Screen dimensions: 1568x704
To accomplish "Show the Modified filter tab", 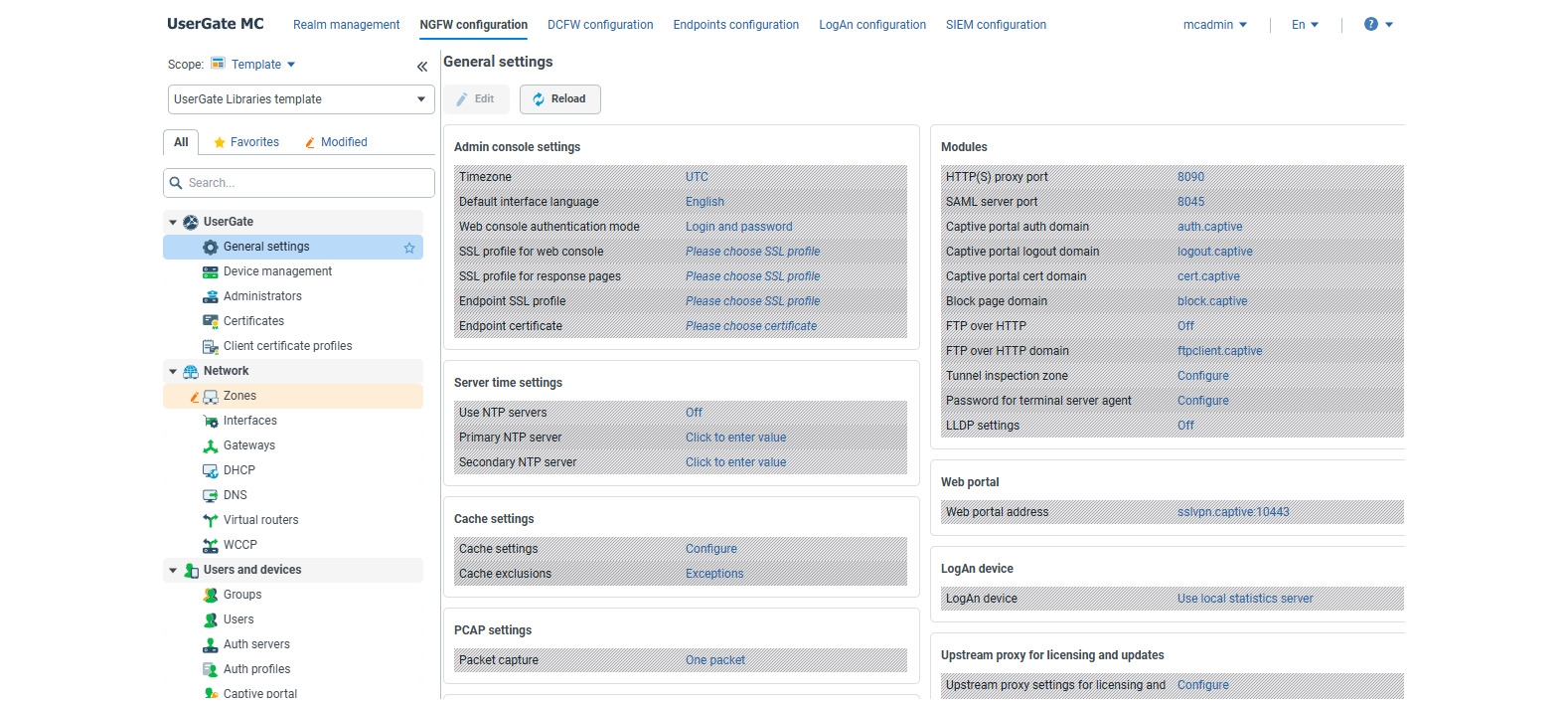I will (337, 142).
